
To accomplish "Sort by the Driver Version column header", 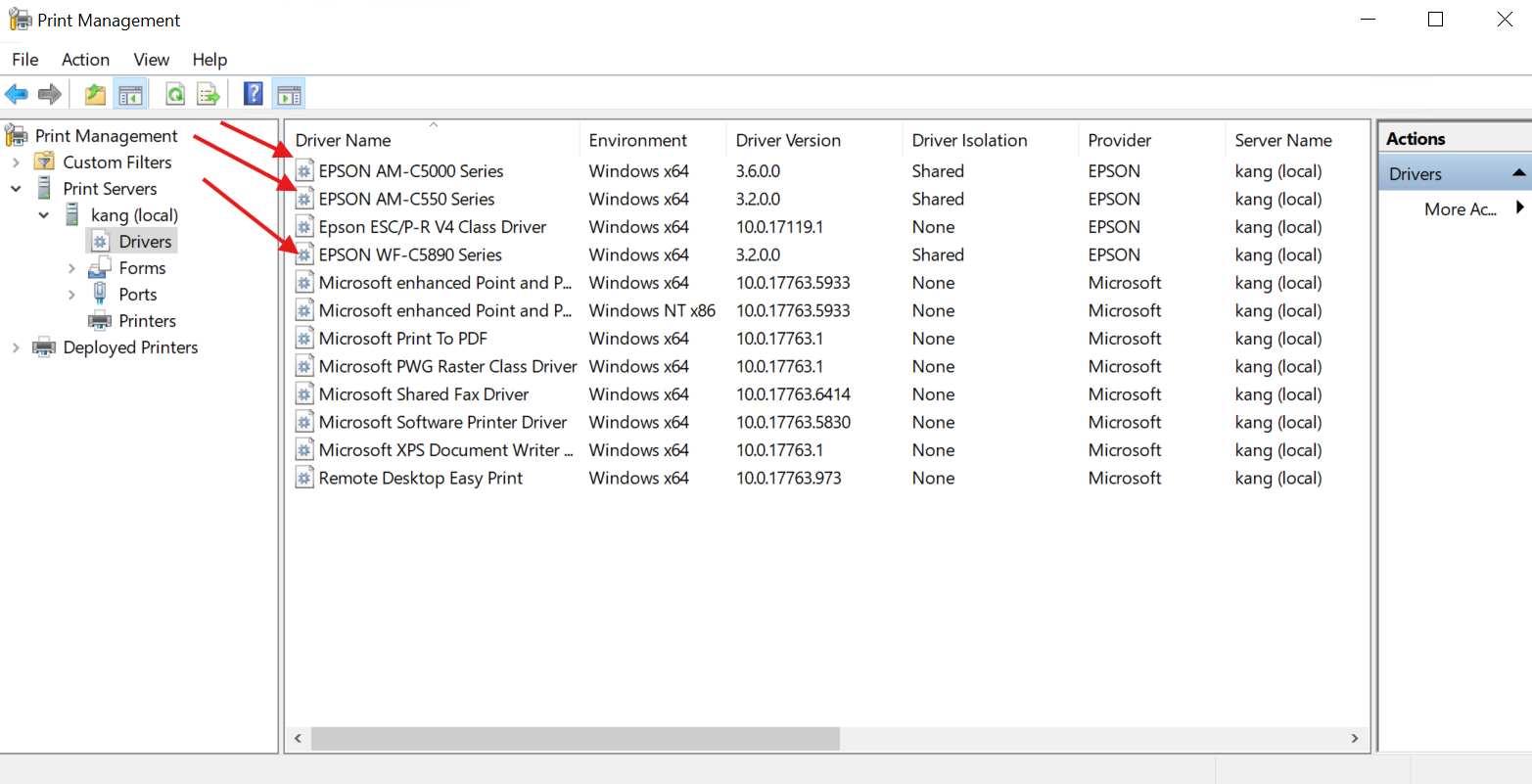I will 788,140.
